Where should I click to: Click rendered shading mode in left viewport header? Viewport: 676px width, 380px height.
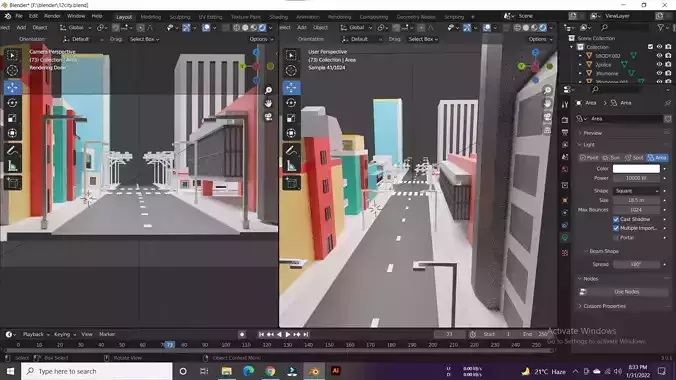tap(262, 28)
